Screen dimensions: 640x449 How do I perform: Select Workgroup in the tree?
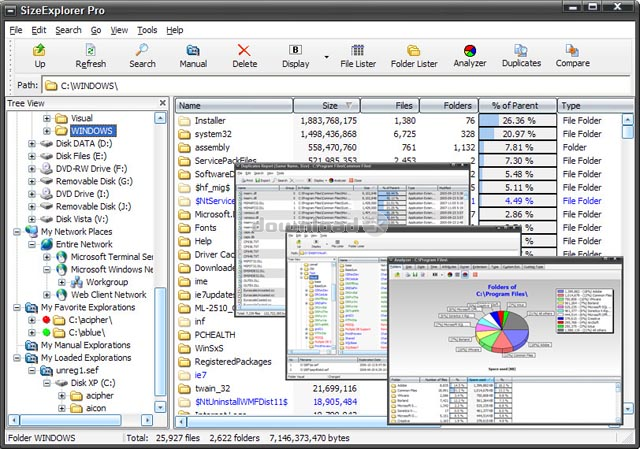(x=107, y=282)
